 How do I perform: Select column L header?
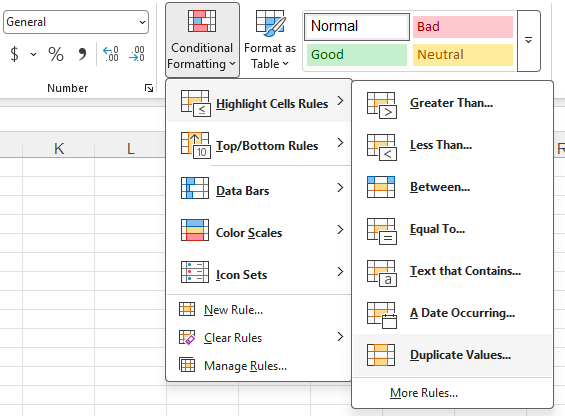[130, 148]
